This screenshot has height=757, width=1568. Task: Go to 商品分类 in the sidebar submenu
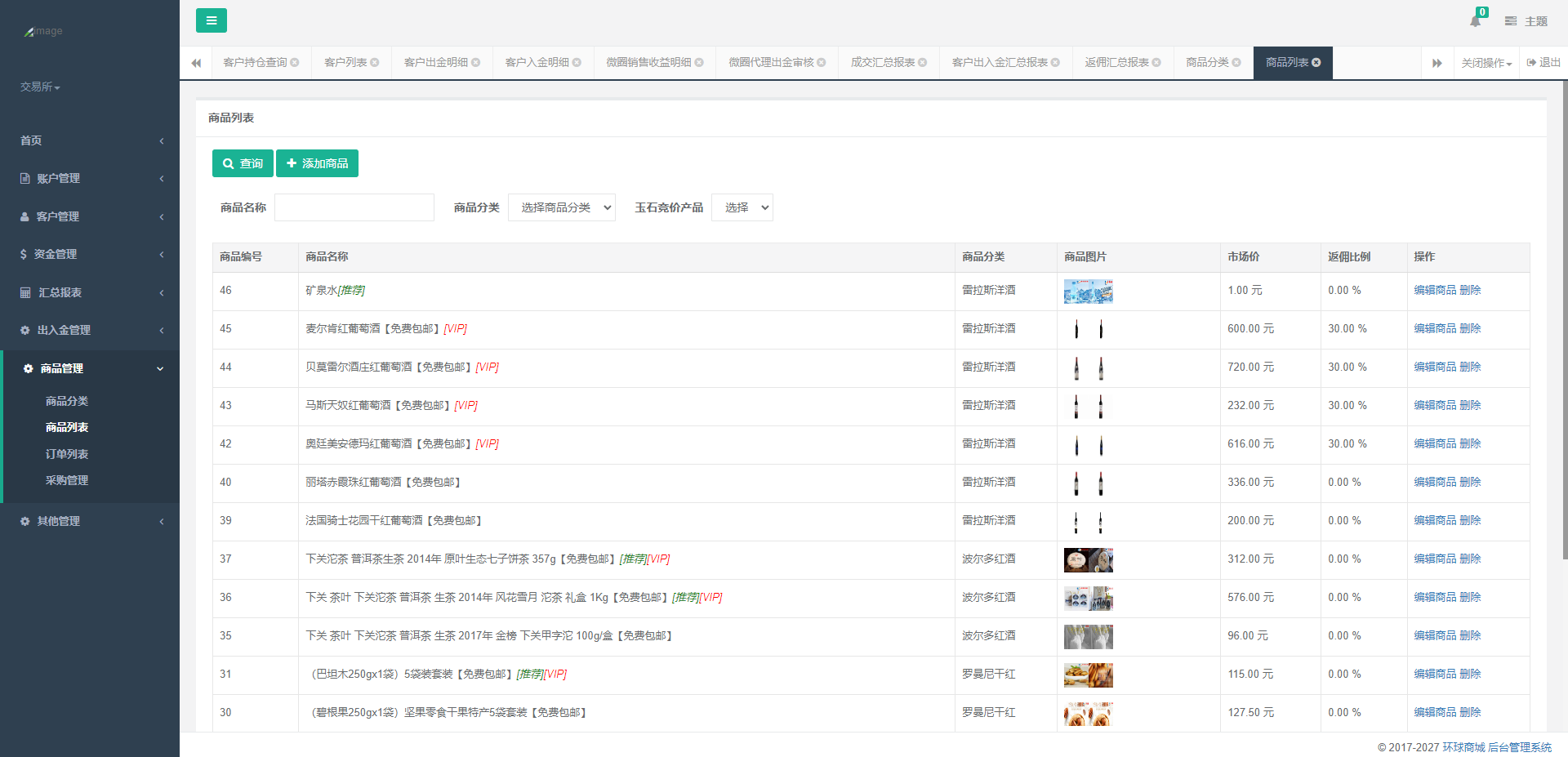click(67, 401)
